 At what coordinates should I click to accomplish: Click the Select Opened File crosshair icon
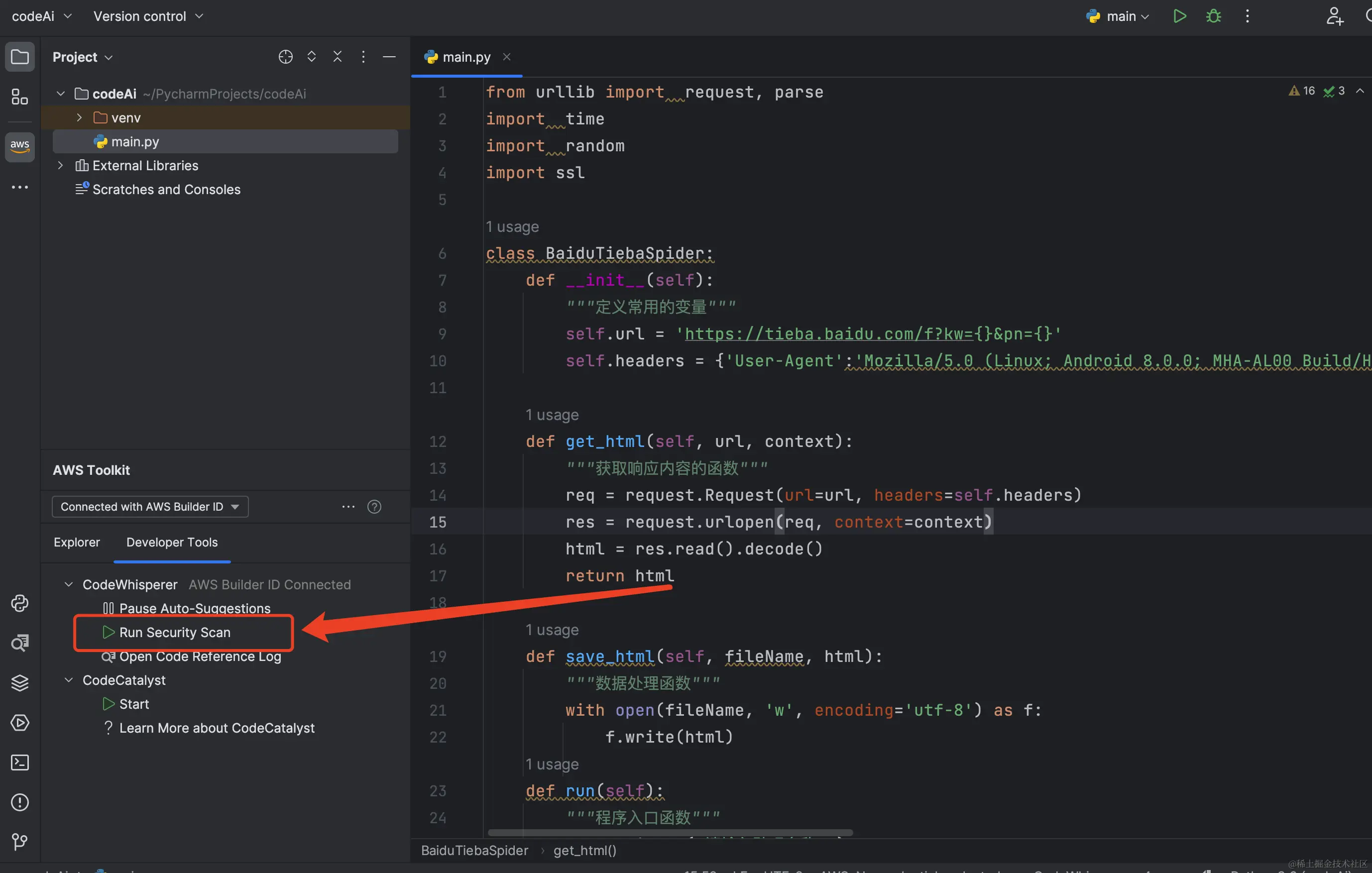point(285,57)
